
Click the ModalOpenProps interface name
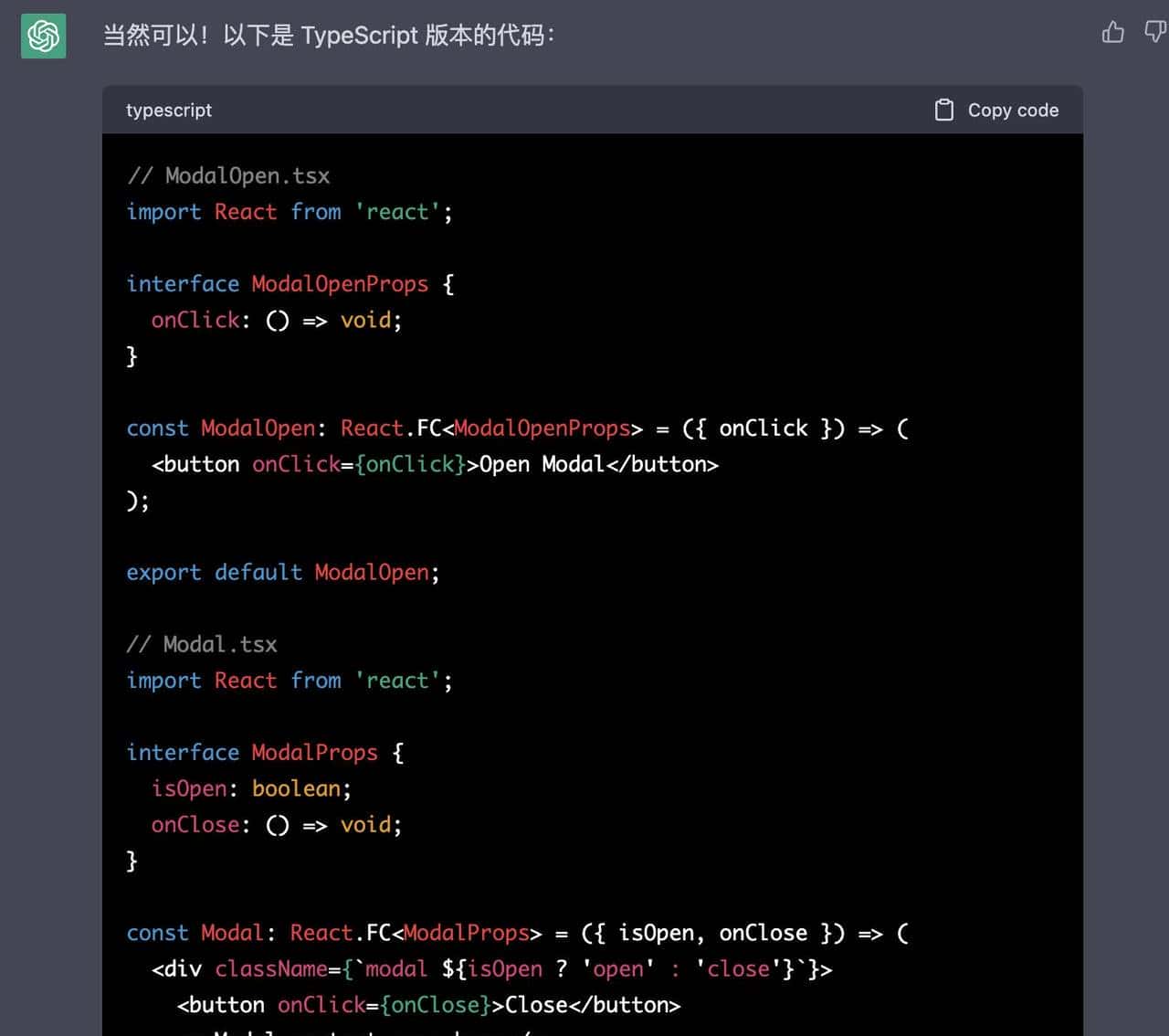click(339, 283)
